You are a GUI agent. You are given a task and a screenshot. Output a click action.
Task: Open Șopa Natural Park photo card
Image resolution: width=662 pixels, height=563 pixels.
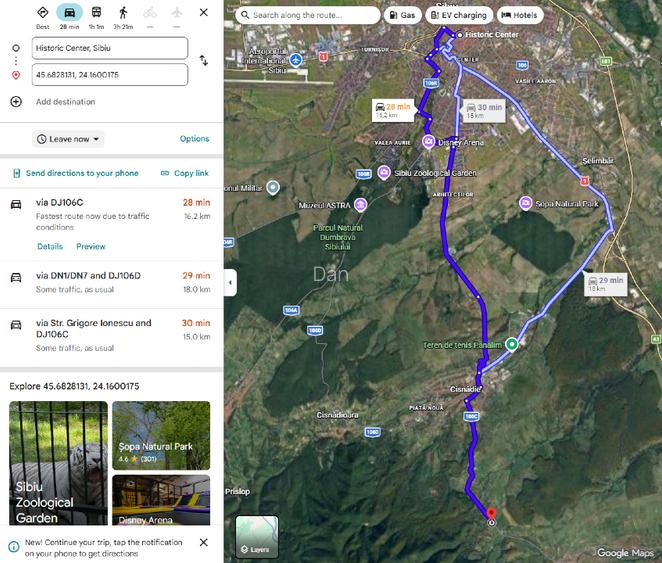click(x=161, y=435)
